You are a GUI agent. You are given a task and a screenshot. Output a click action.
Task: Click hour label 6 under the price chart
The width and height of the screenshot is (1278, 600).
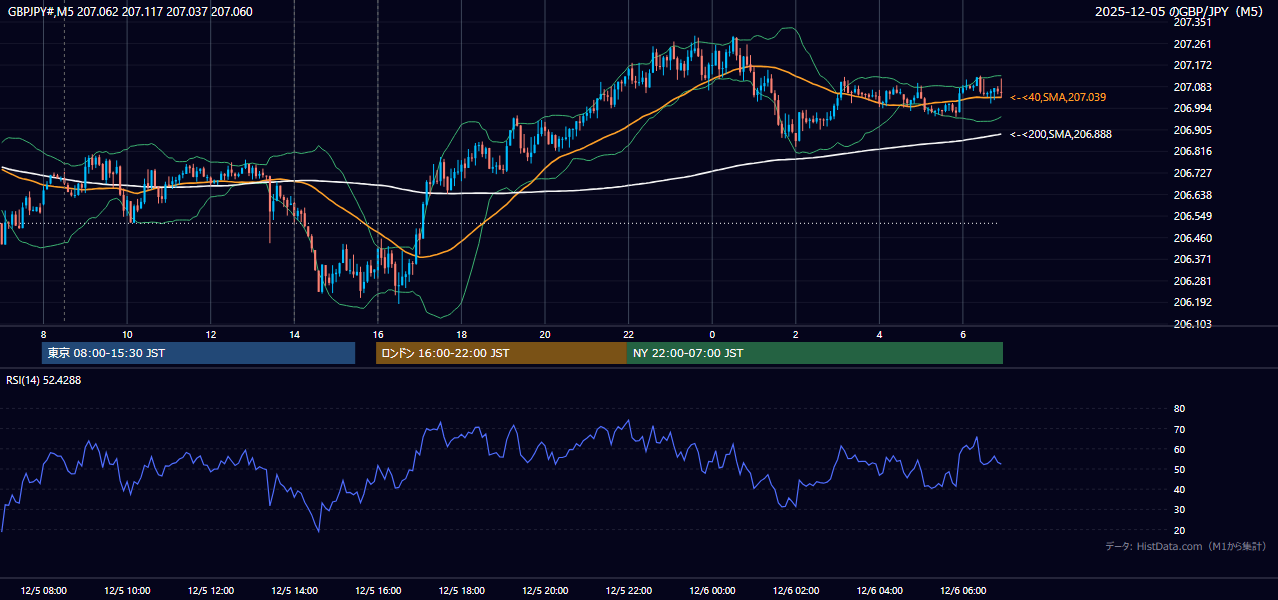[x=962, y=334]
